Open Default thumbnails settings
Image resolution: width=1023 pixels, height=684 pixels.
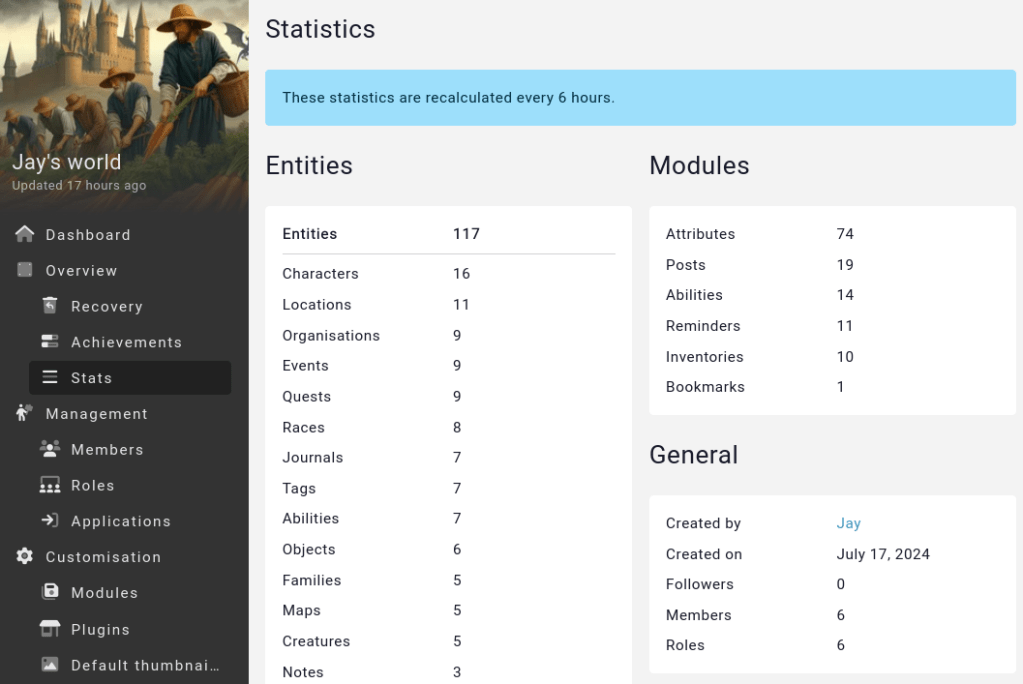(x=130, y=665)
